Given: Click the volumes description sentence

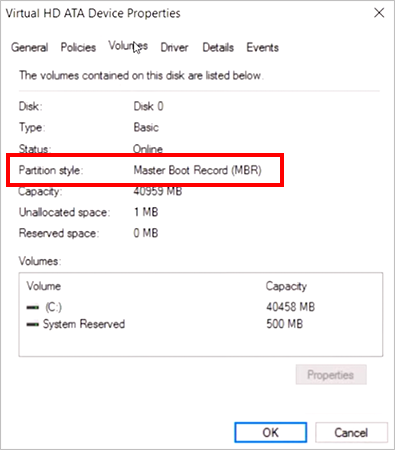Looking at the screenshot, I should [141, 75].
